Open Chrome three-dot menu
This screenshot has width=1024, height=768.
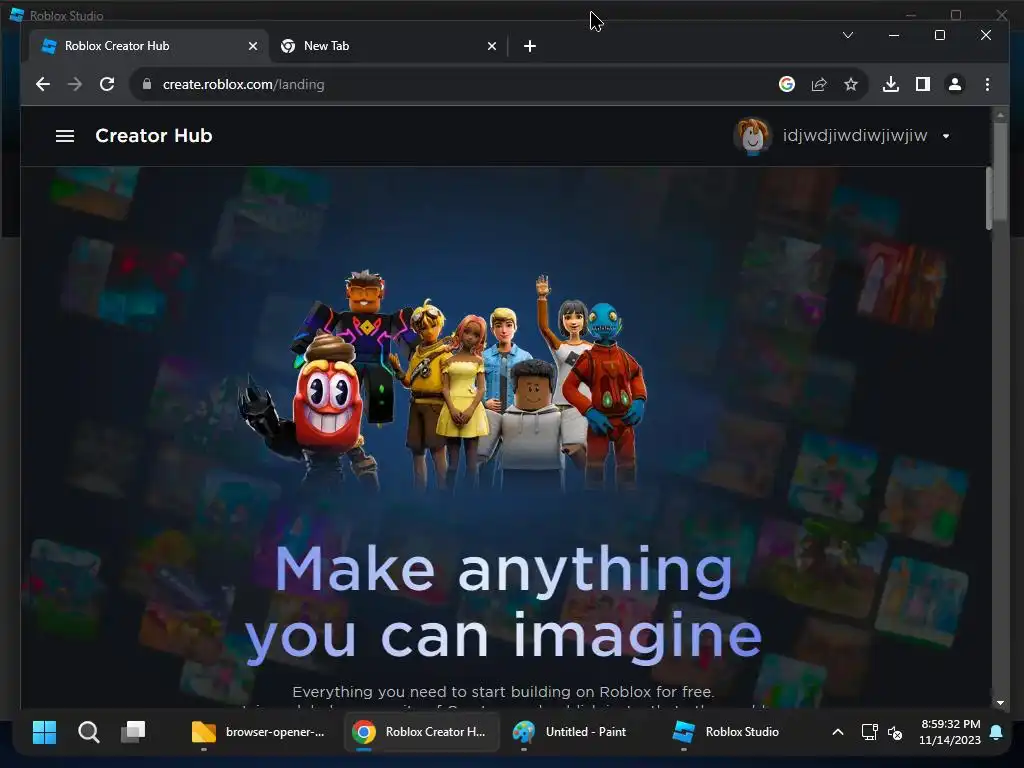click(x=987, y=84)
